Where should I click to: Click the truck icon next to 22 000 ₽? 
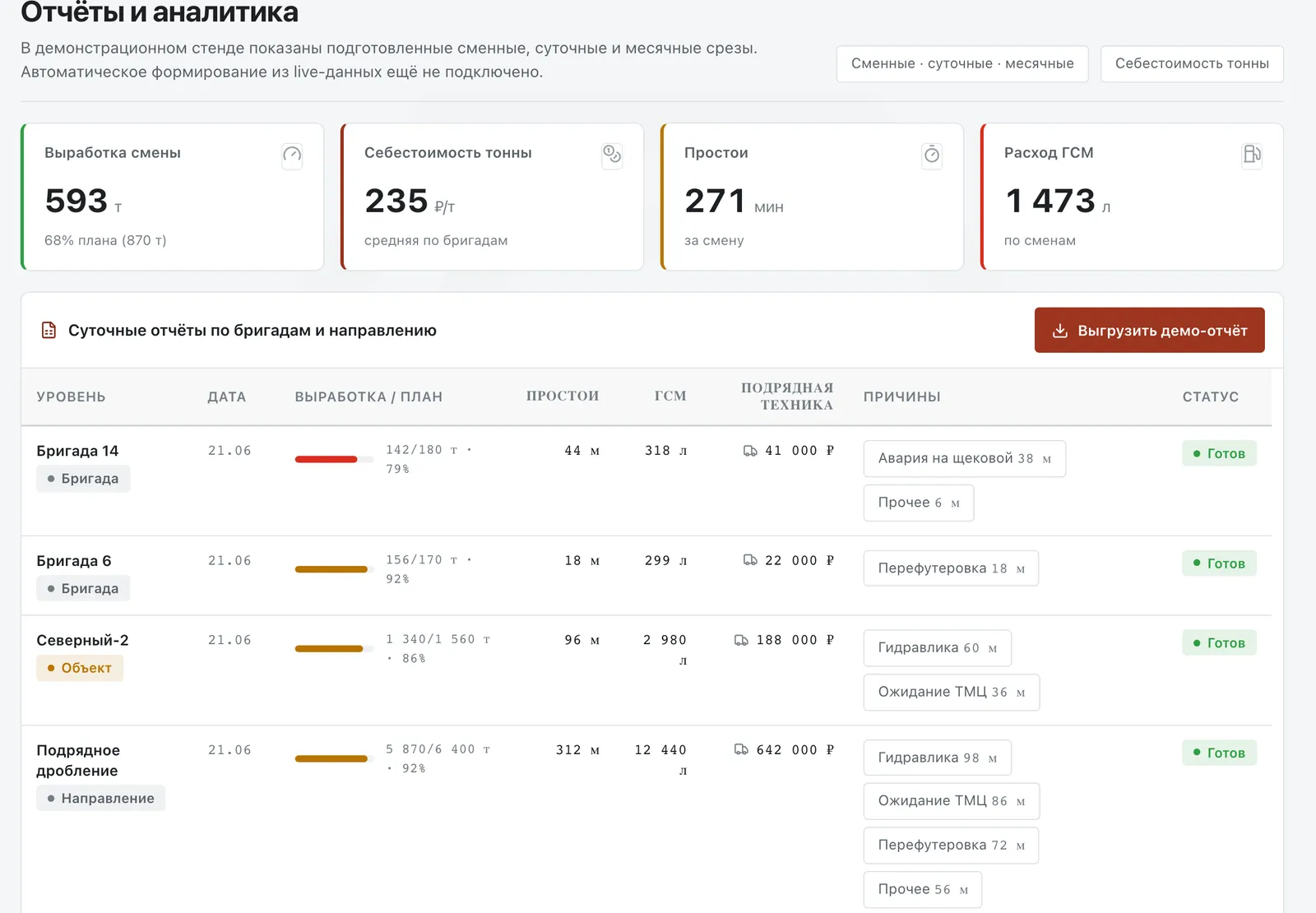[x=750, y=560]
